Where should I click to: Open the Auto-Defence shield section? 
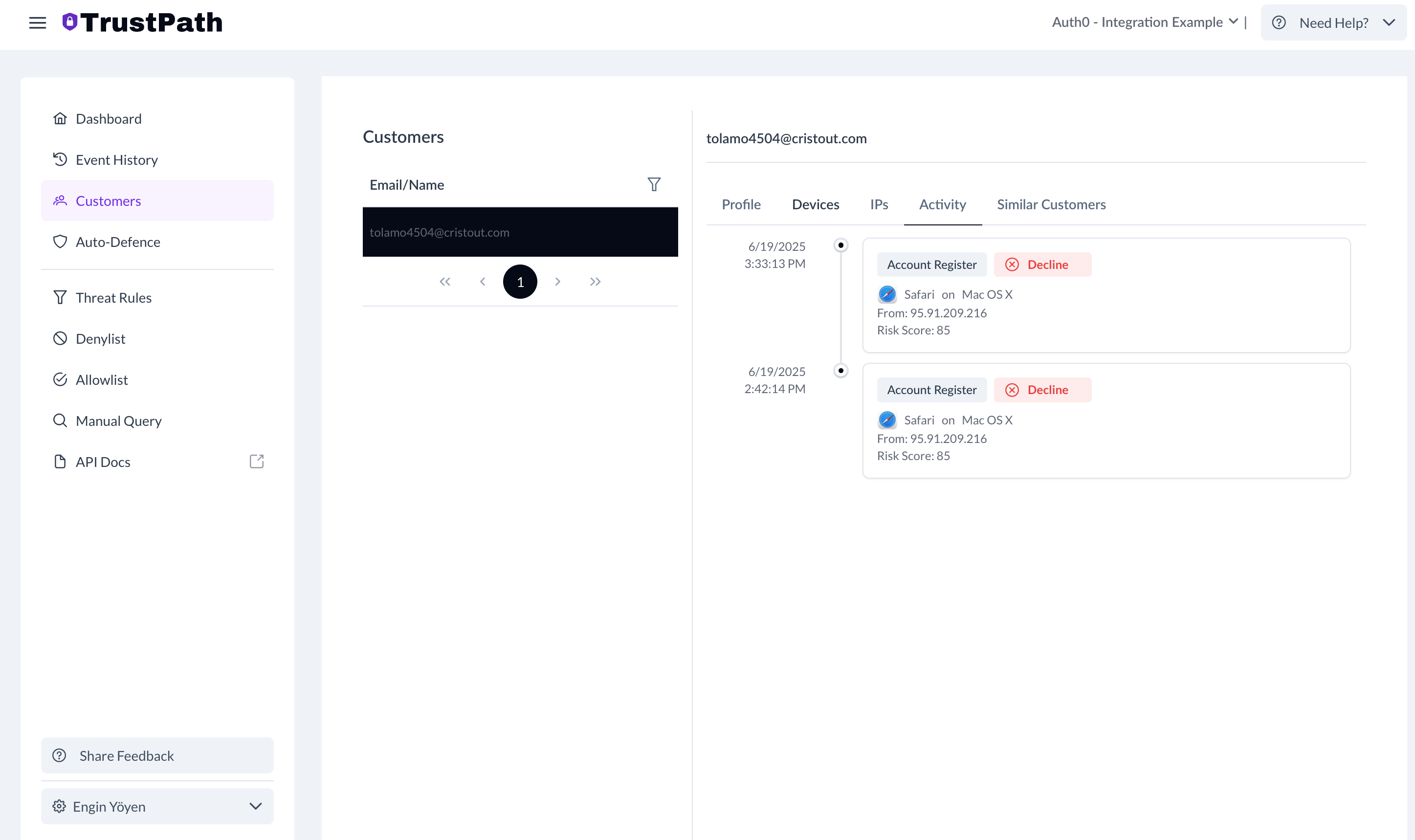tap(118, 242)
